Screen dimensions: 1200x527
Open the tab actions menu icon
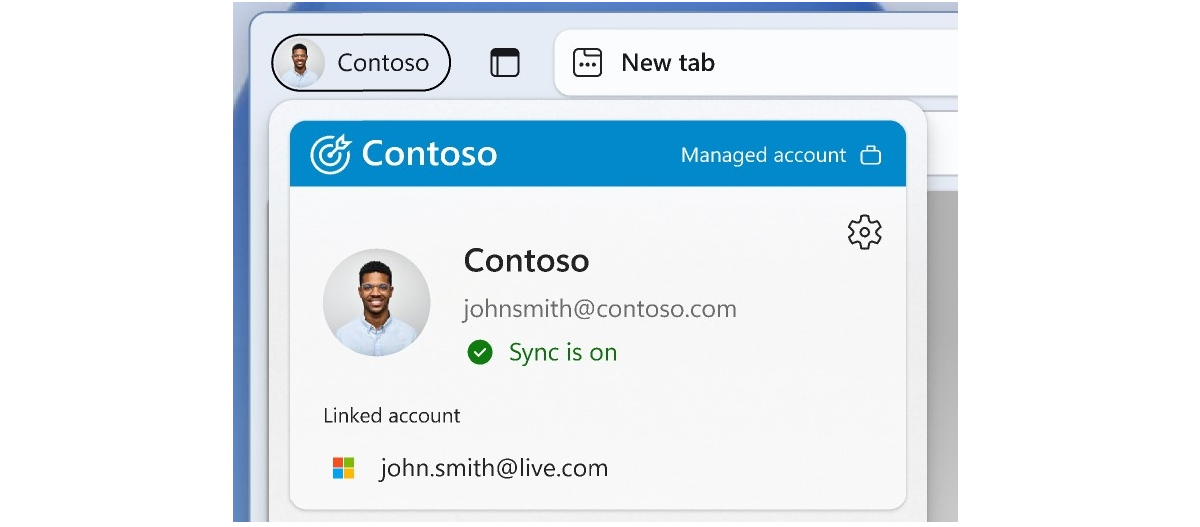[505, 63]
